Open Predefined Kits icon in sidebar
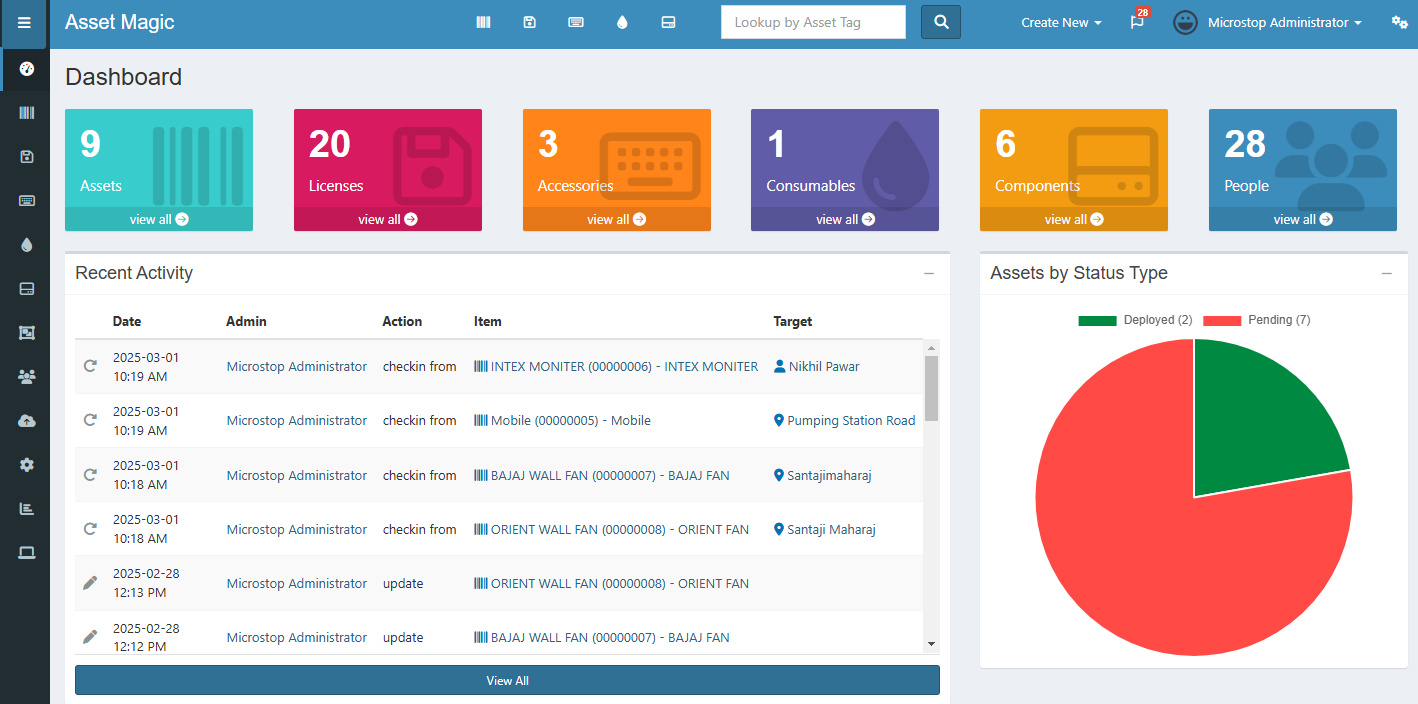 pos(27,333)
